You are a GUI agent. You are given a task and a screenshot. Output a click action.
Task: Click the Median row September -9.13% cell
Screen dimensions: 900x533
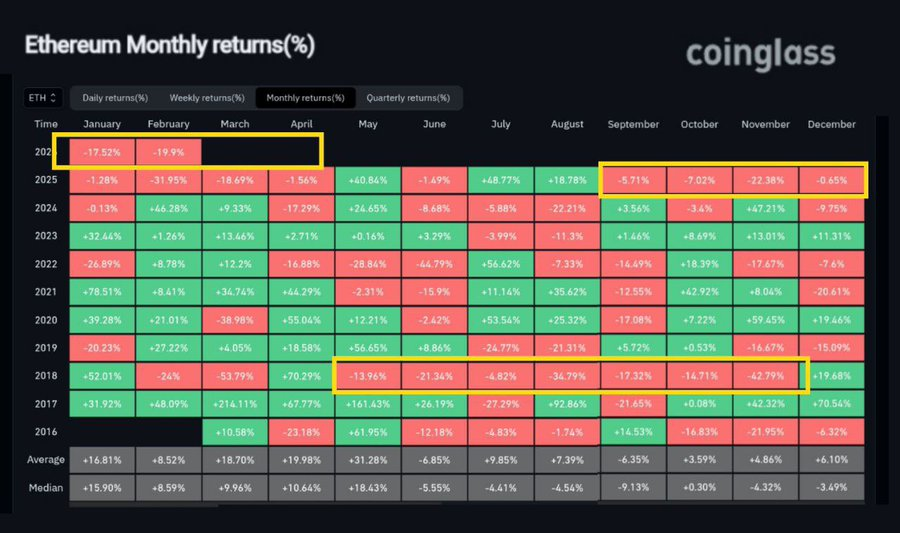coord(633,488)
